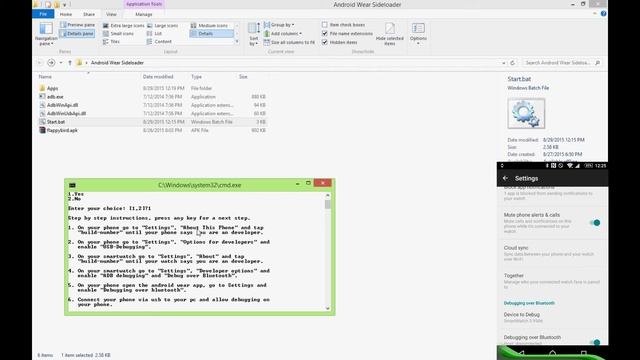Image resolution: width=640 pixels, height=360 pixels.
Task: Sort files by Name column
Action: pos(45,77)
